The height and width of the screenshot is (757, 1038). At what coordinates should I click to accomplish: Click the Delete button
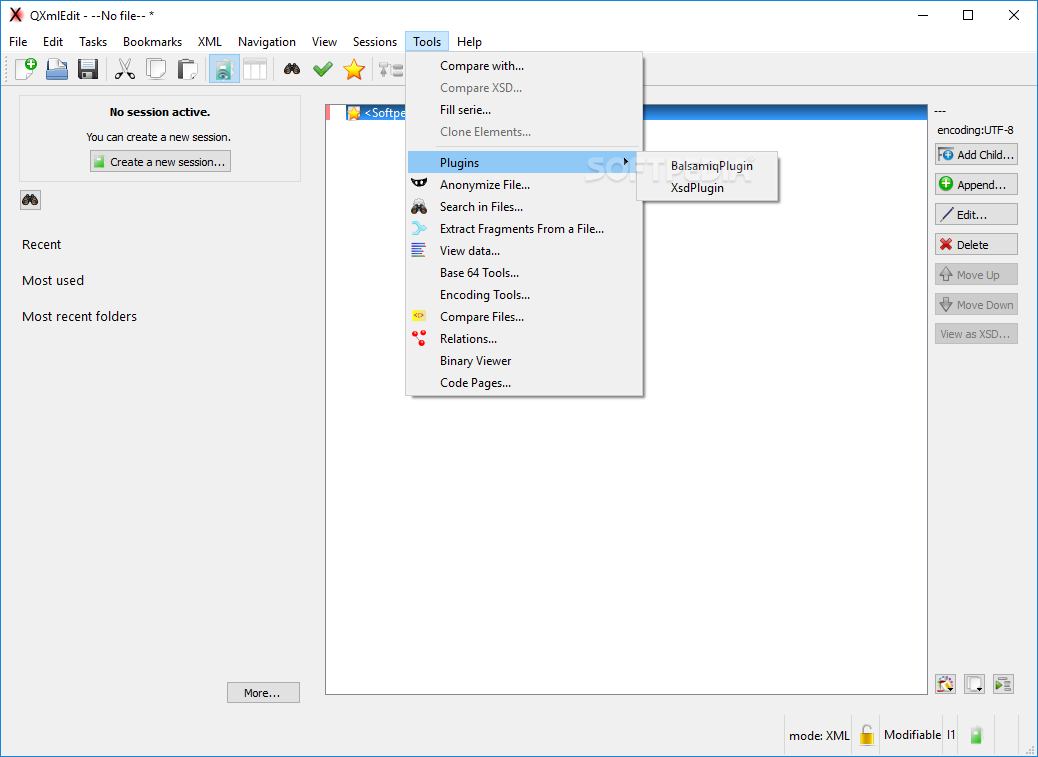pos(976,244)
